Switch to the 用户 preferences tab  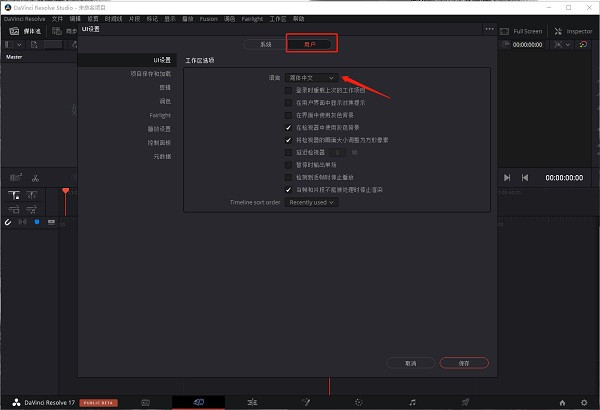coord(310,45)
